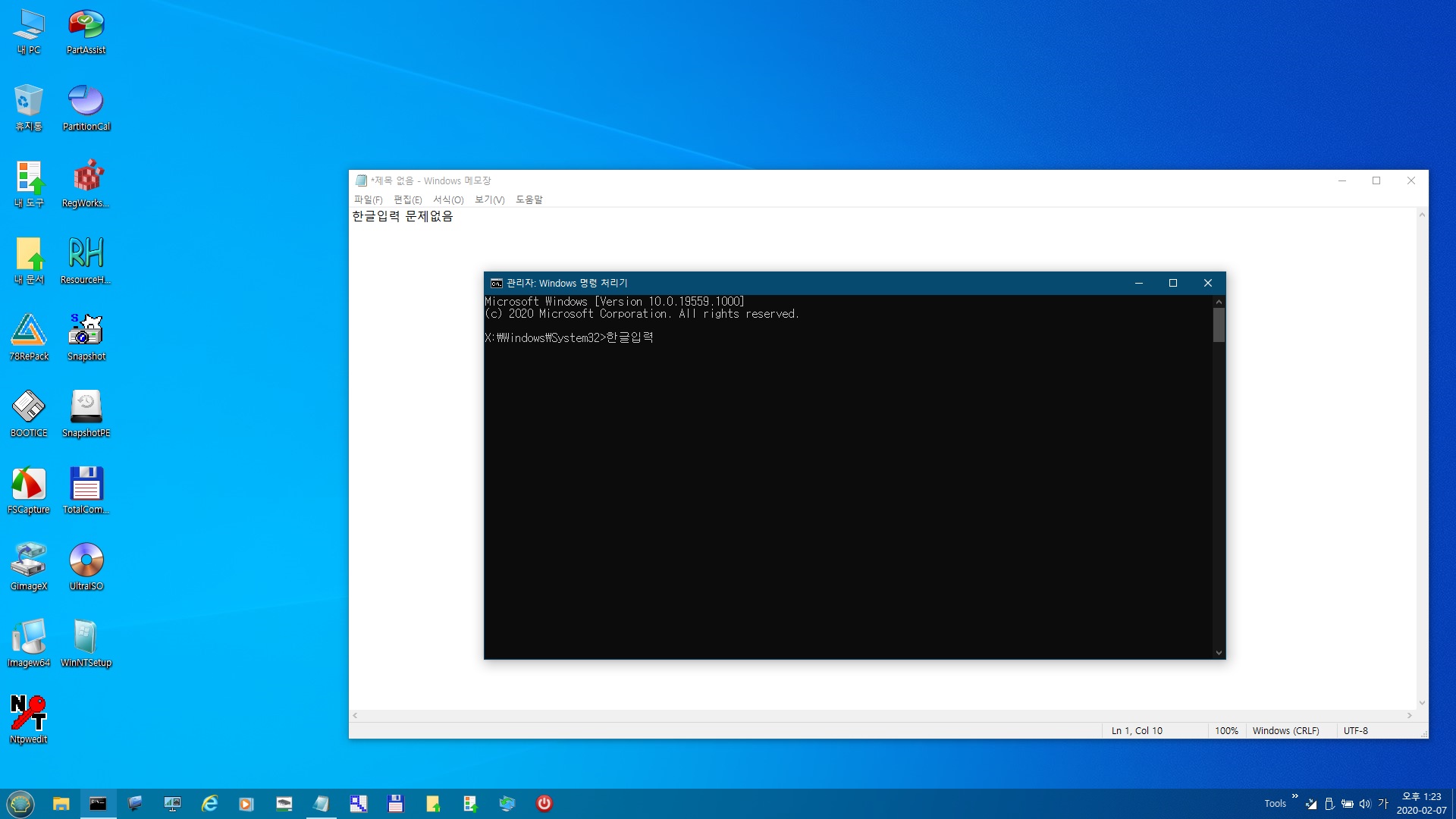Click the screen resolution tray icon

(1310, 804)
